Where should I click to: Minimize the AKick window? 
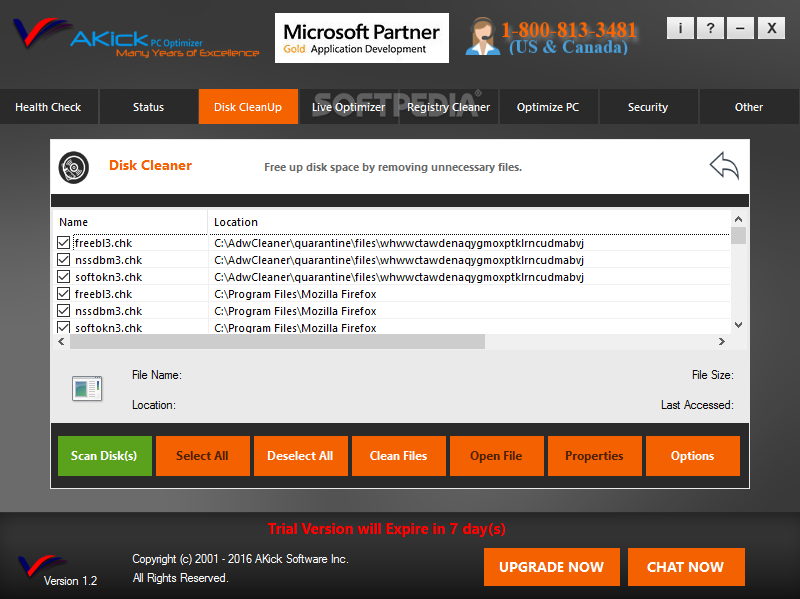pyautogui.click(x=740, y=28)
